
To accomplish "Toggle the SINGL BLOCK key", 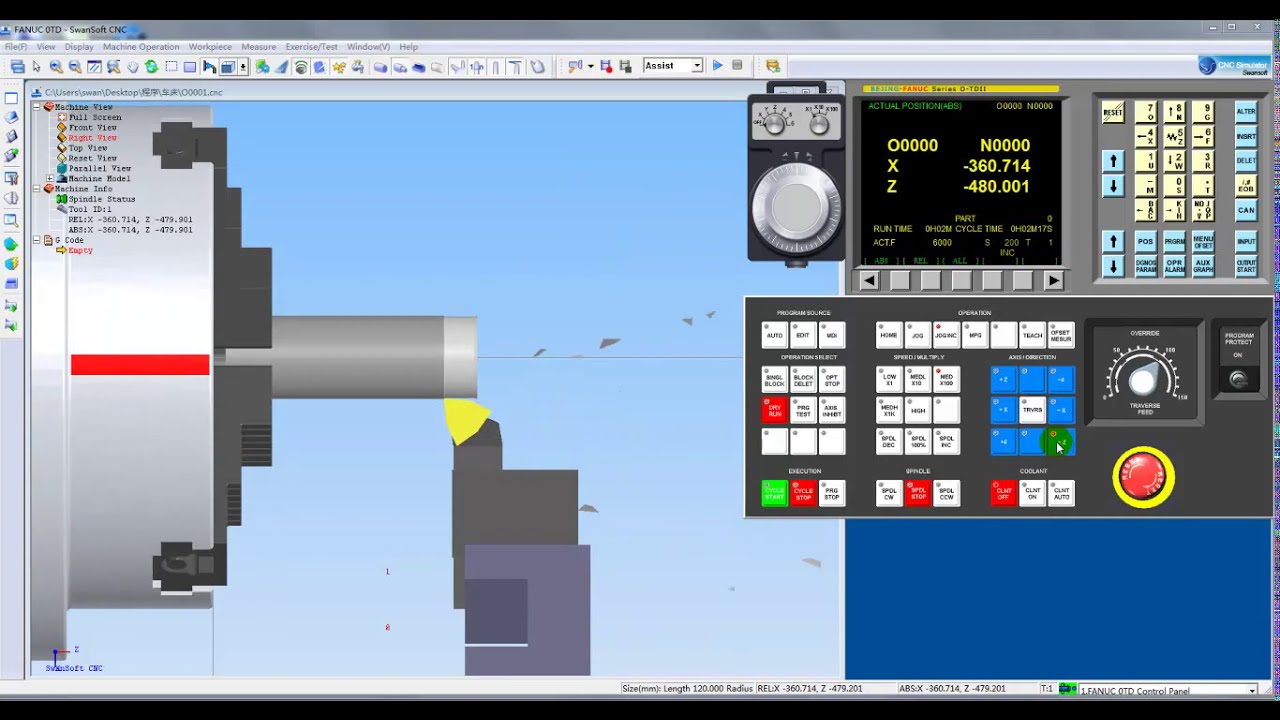I will (774, 380).
